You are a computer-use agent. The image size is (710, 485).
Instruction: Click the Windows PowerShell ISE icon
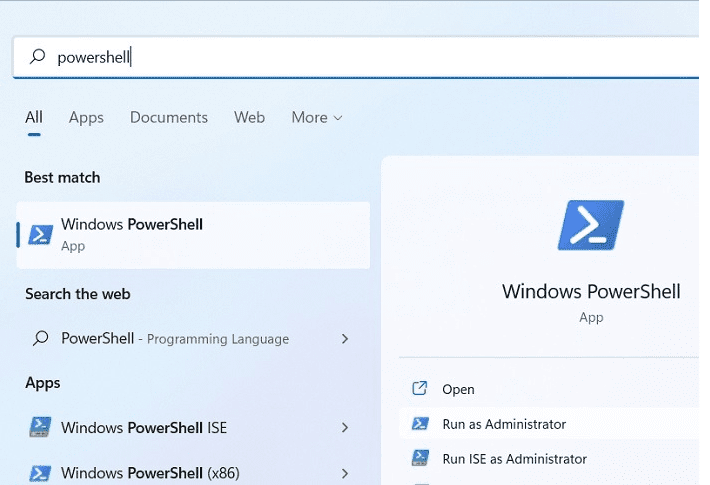coord(40,427)
